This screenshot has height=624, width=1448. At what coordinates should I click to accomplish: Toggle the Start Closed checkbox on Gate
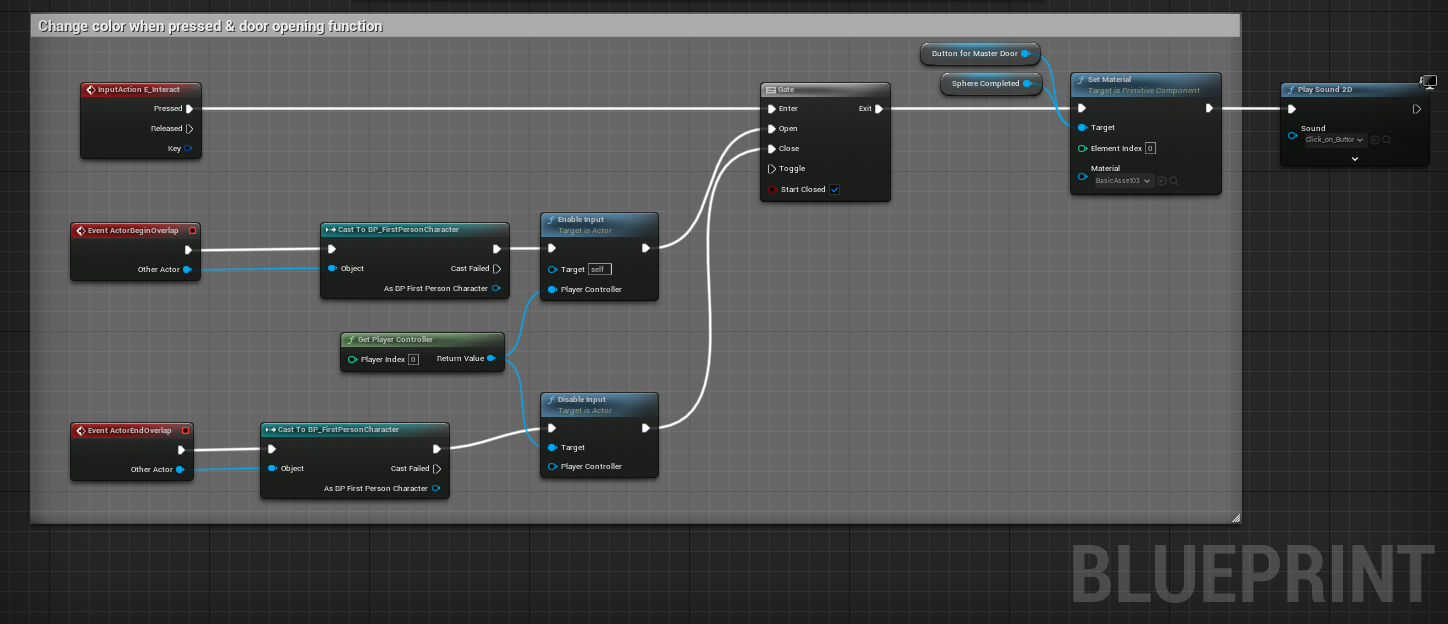[835, 190]
